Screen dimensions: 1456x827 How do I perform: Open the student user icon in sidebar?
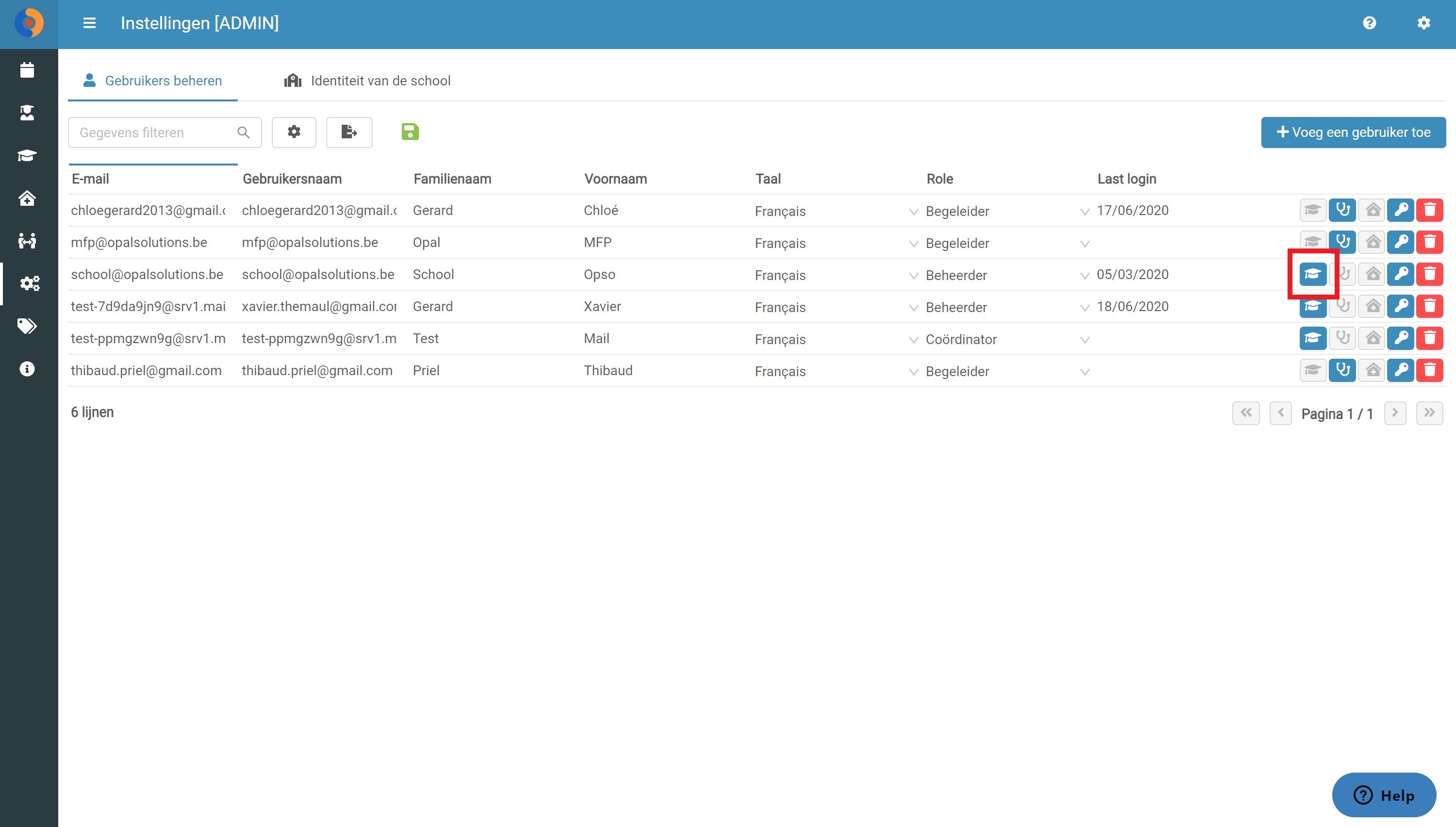[x=27, y=113]
